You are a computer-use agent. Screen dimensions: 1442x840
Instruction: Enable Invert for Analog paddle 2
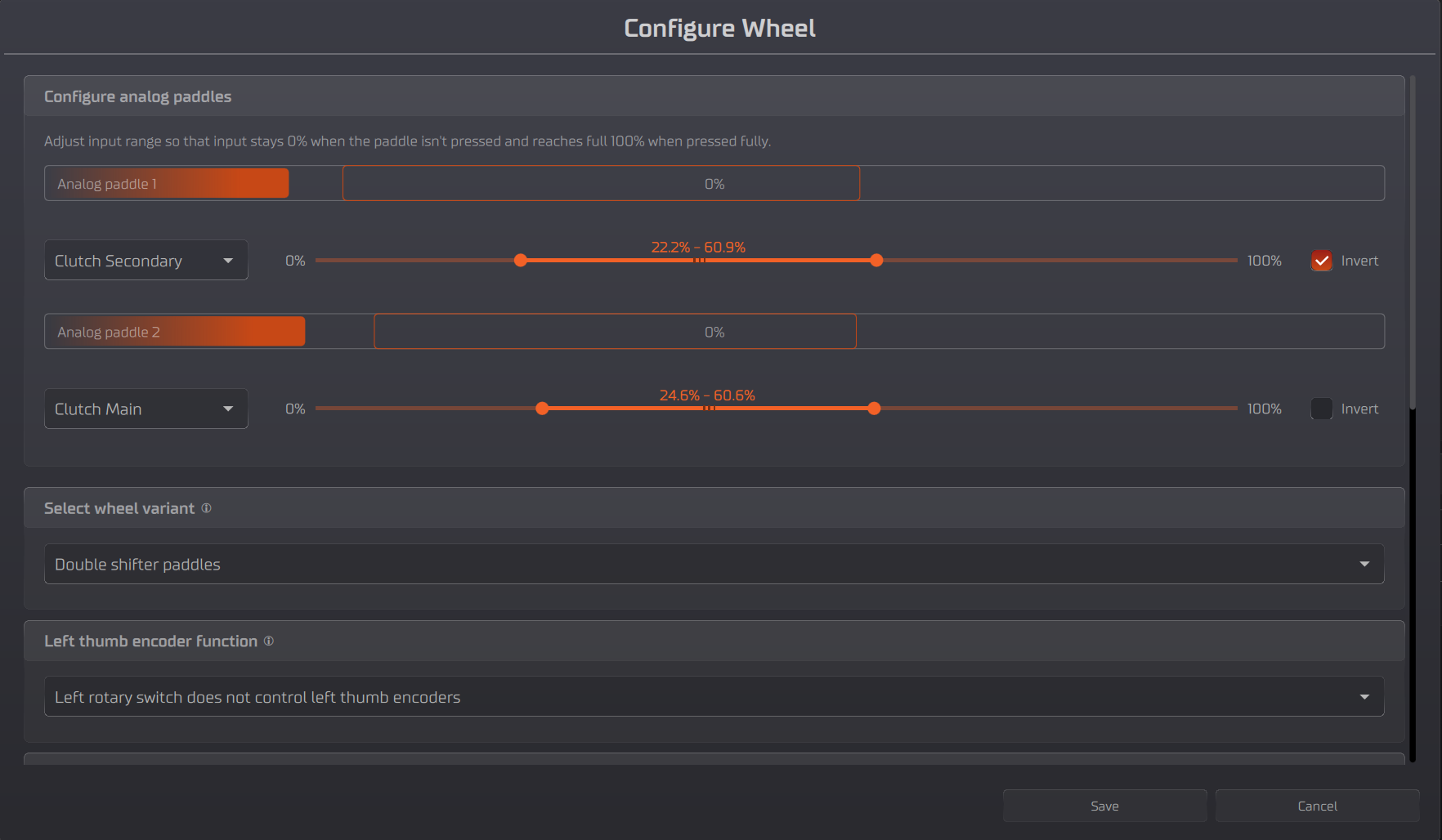click(1321, 409)
